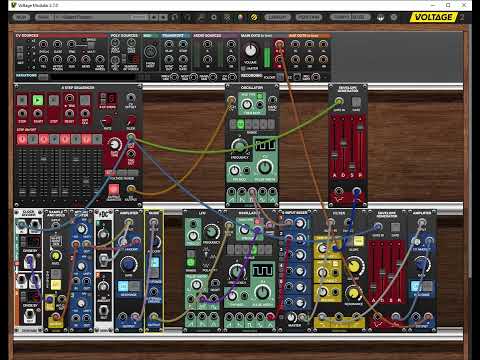Toggle step 2 on the sequencer step on/off row
The image size is (480, 360).
click(x=33, y=139)
